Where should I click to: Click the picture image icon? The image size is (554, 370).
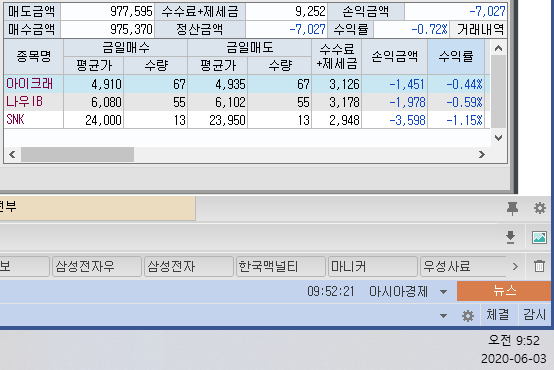pyautogui.click(x=539, y=237)
